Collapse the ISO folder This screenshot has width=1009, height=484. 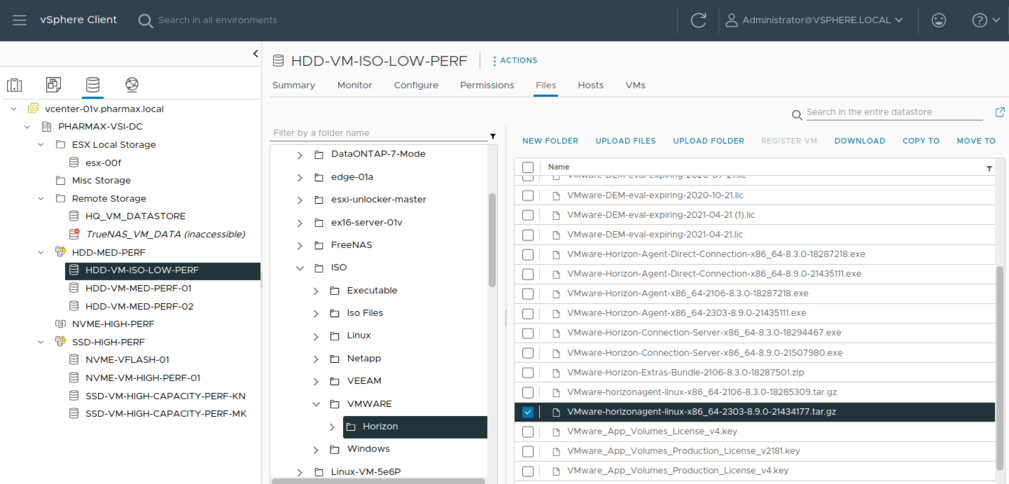click(300, 268)
